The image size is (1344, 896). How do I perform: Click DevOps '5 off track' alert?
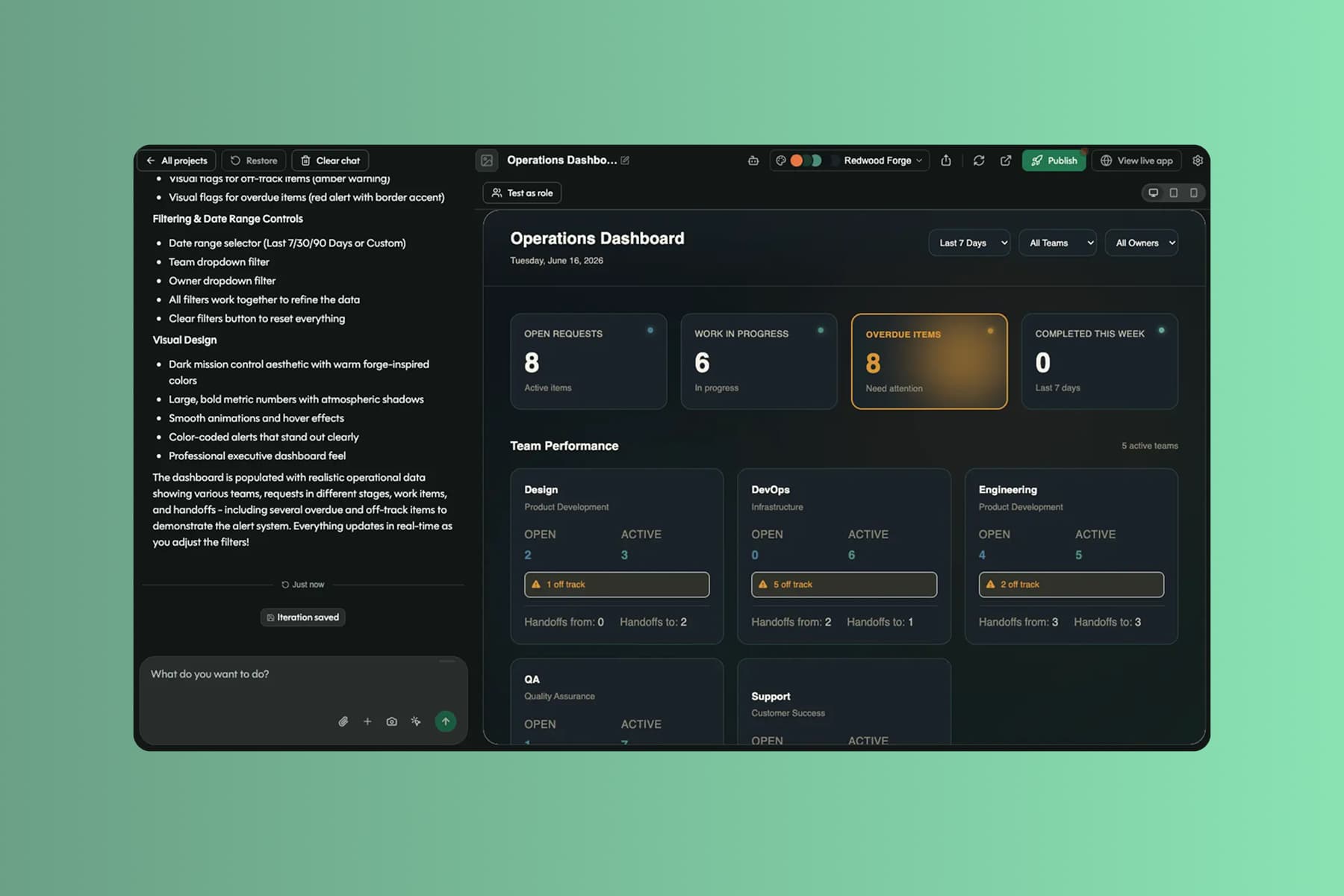click(x=844, y=585)
